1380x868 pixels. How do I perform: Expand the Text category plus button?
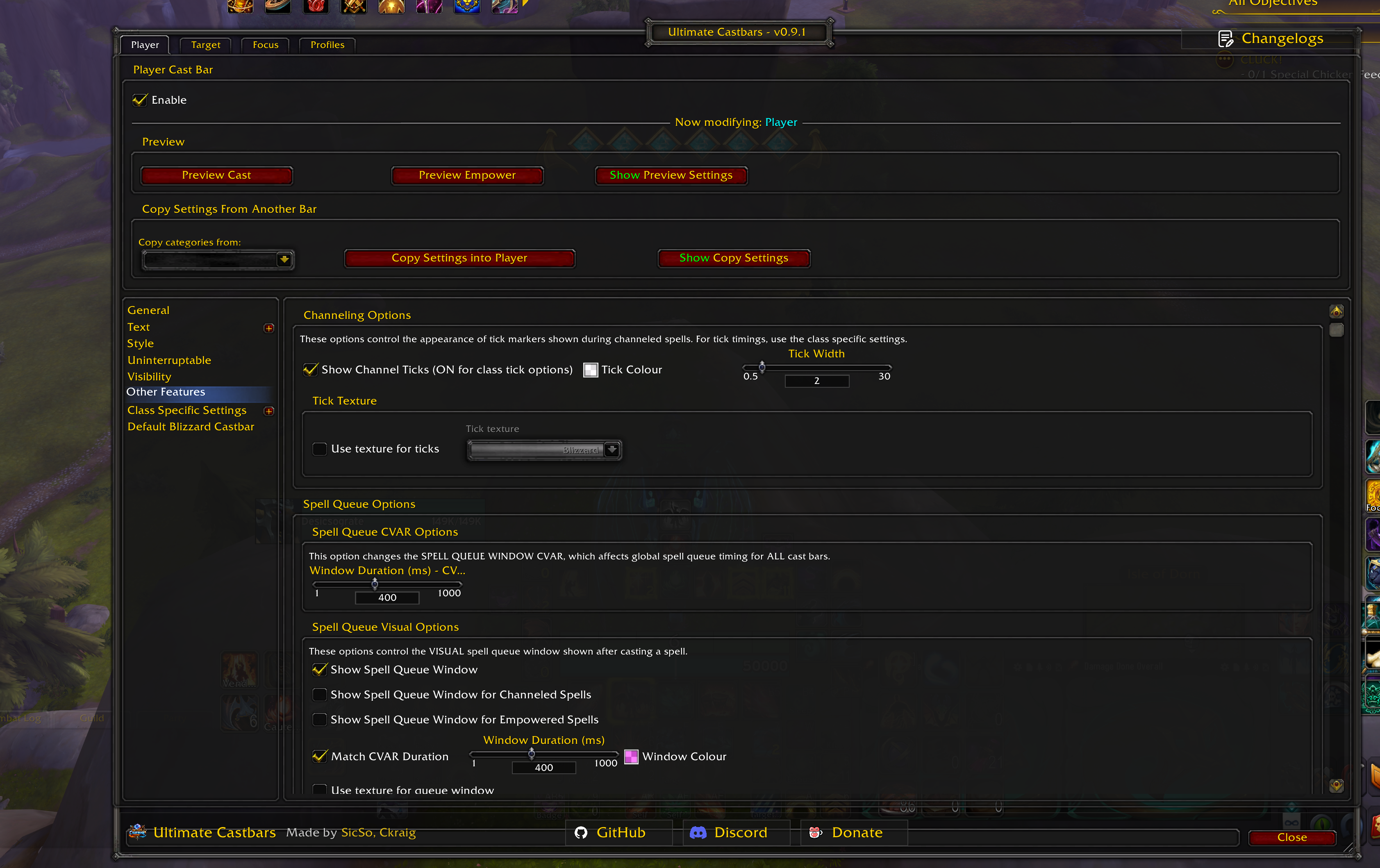coord(269,328)
